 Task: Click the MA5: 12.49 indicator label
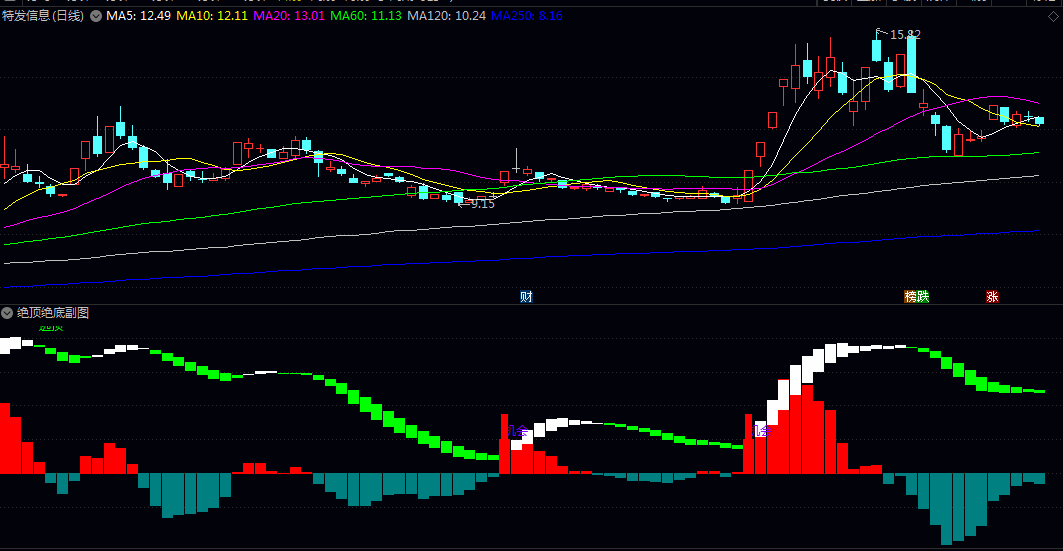click(138, 16)
